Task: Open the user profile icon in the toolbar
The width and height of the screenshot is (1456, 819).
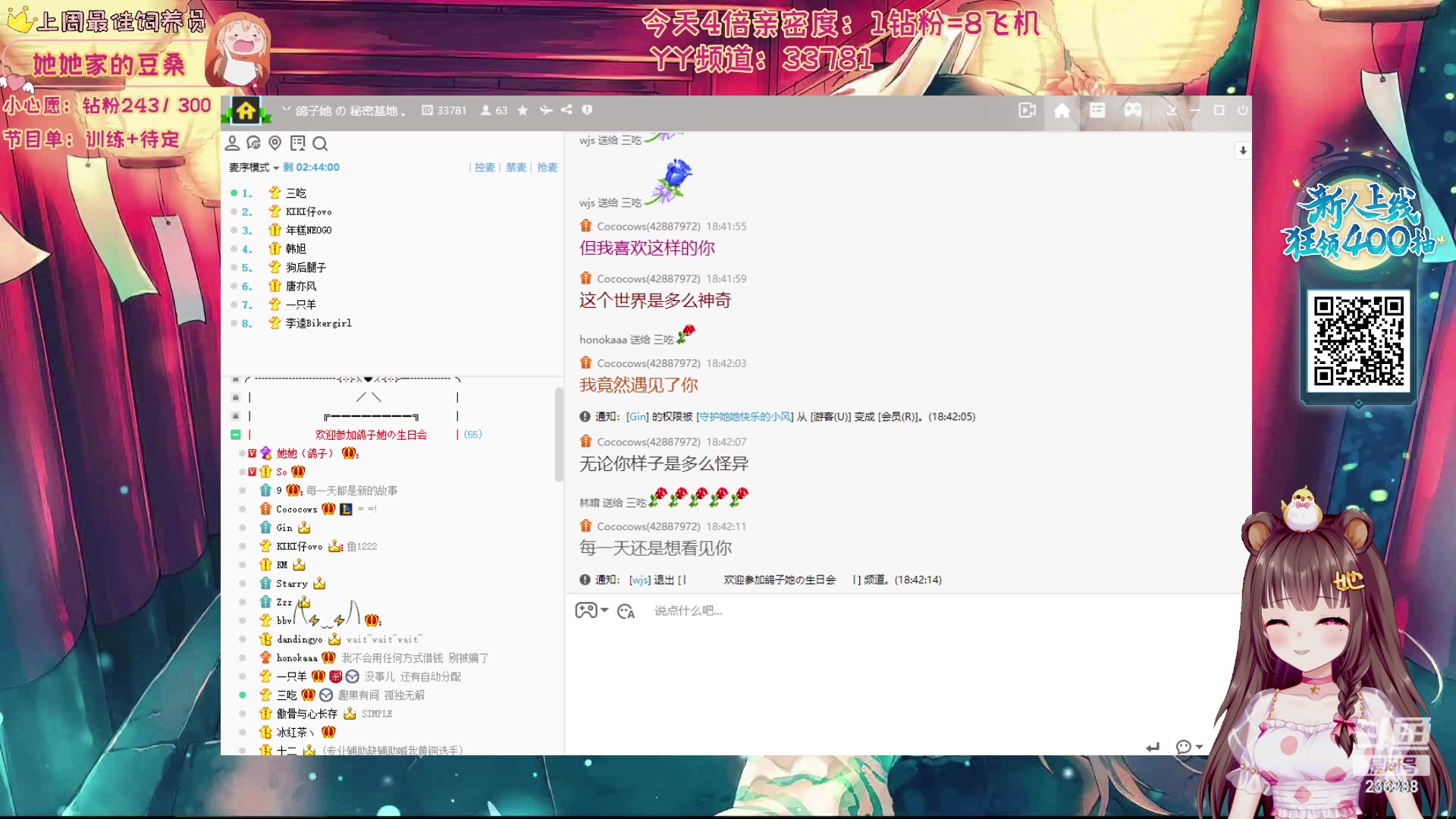Action: (233, 143)
